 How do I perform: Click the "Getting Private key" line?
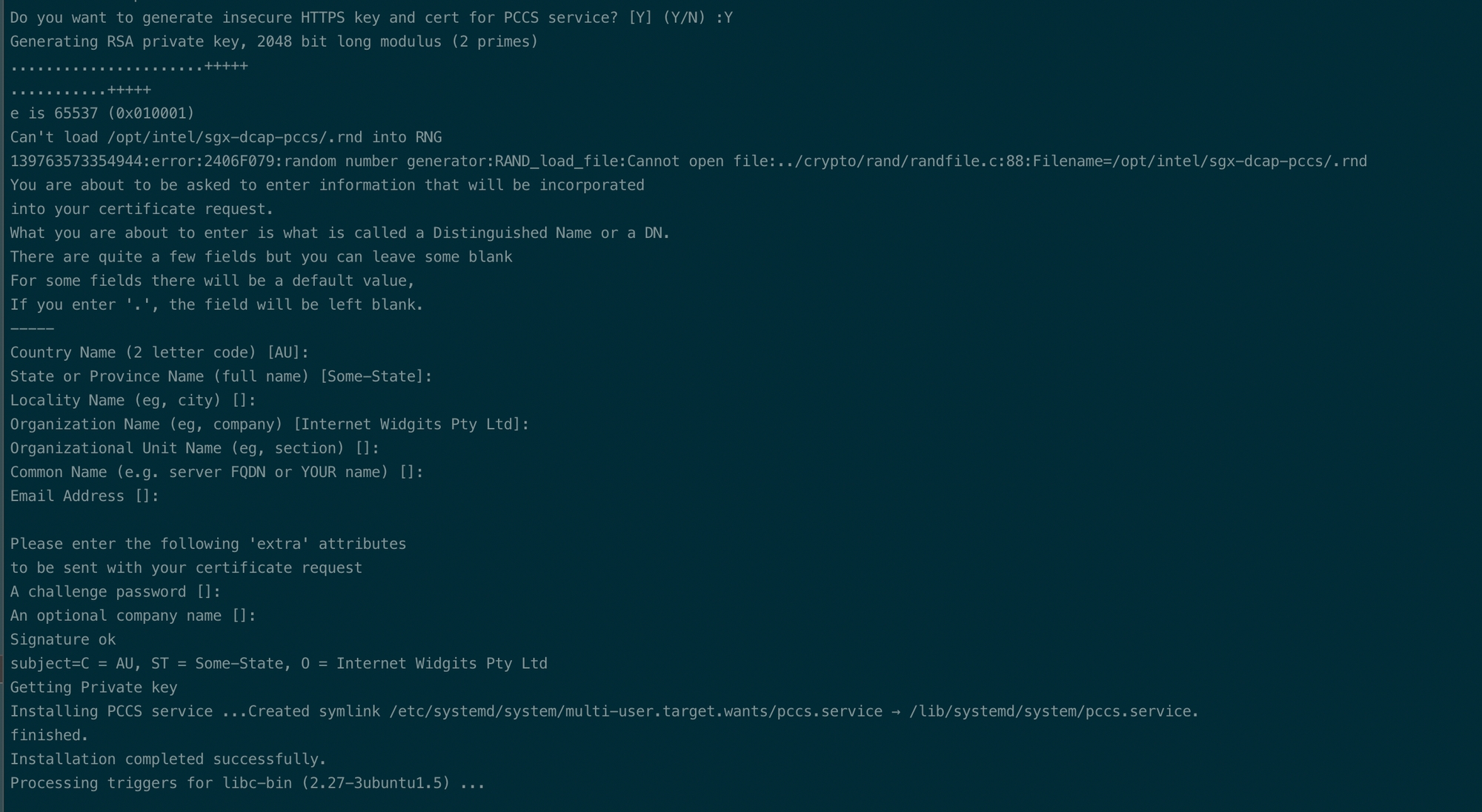93,688
